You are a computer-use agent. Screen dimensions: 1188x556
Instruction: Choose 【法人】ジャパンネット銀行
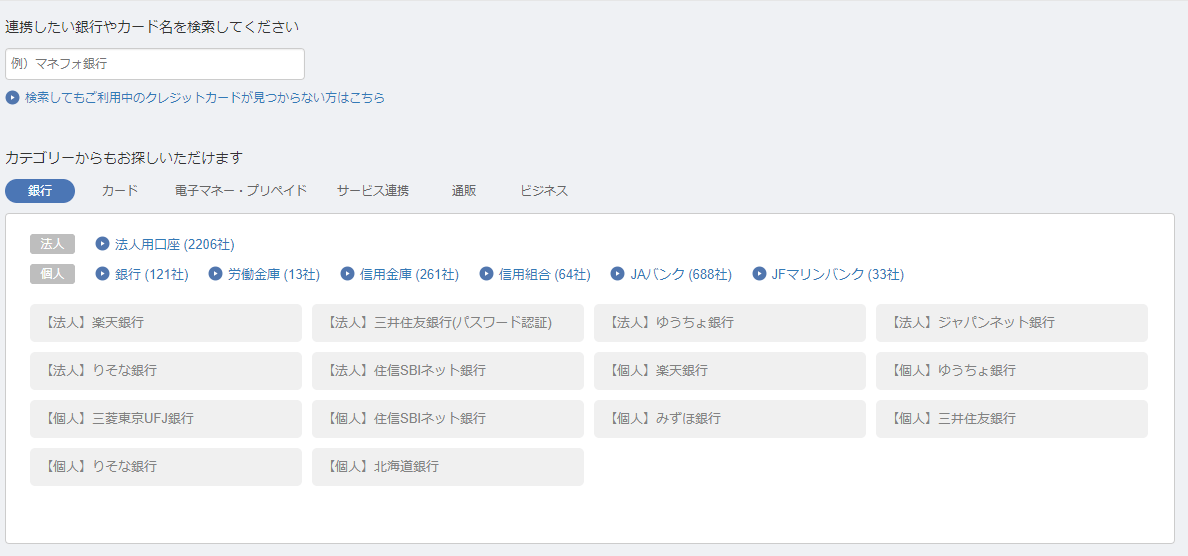(x=1011, y=323)
